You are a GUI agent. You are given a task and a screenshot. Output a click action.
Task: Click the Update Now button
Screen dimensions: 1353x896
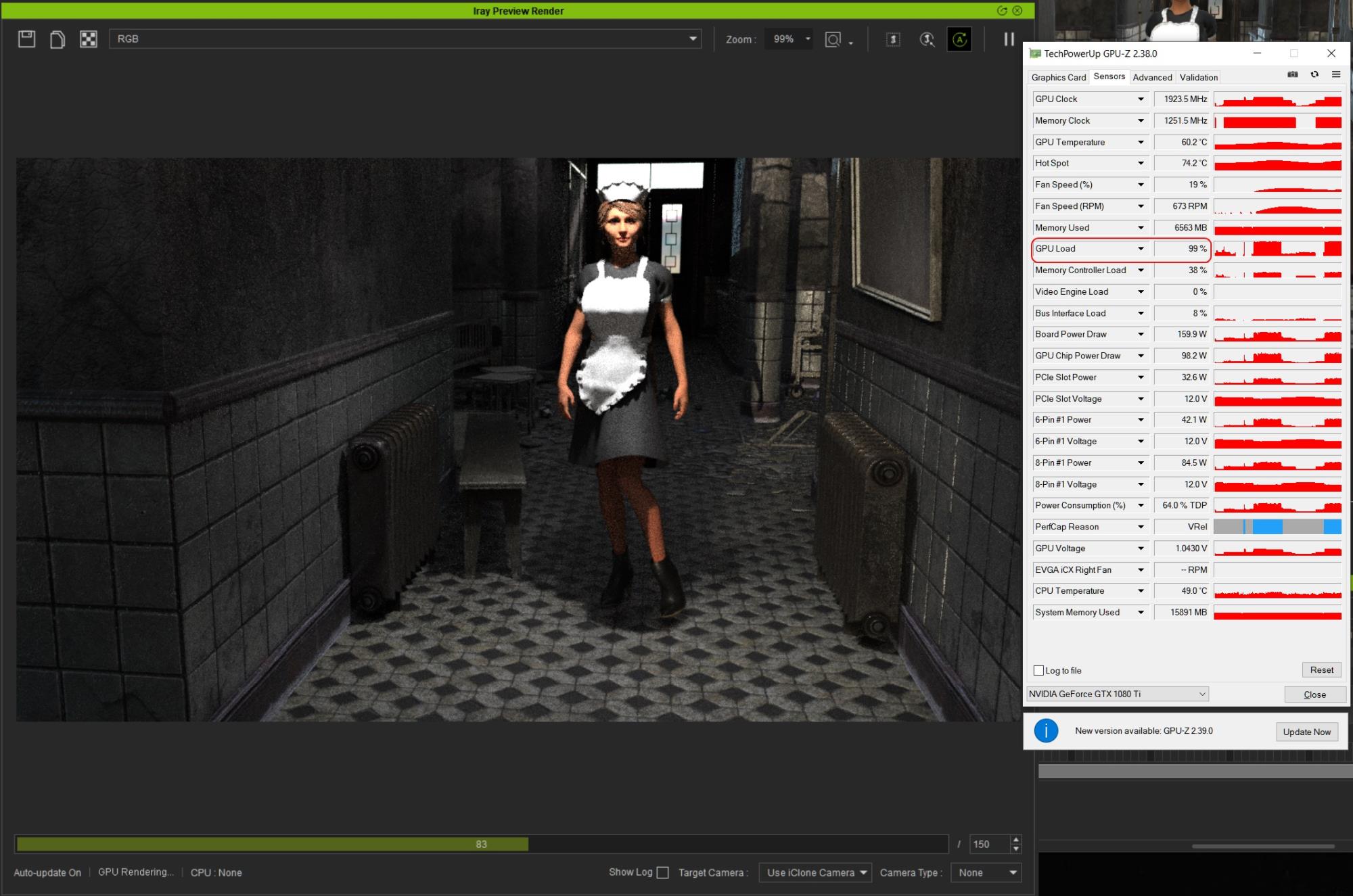[1306, 732]
